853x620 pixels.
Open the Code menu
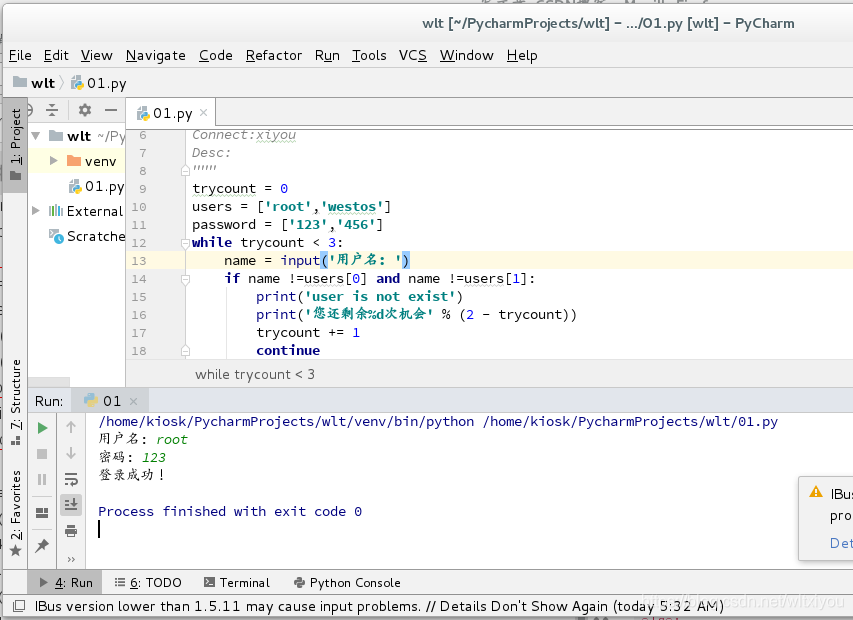tap(215, 55)
